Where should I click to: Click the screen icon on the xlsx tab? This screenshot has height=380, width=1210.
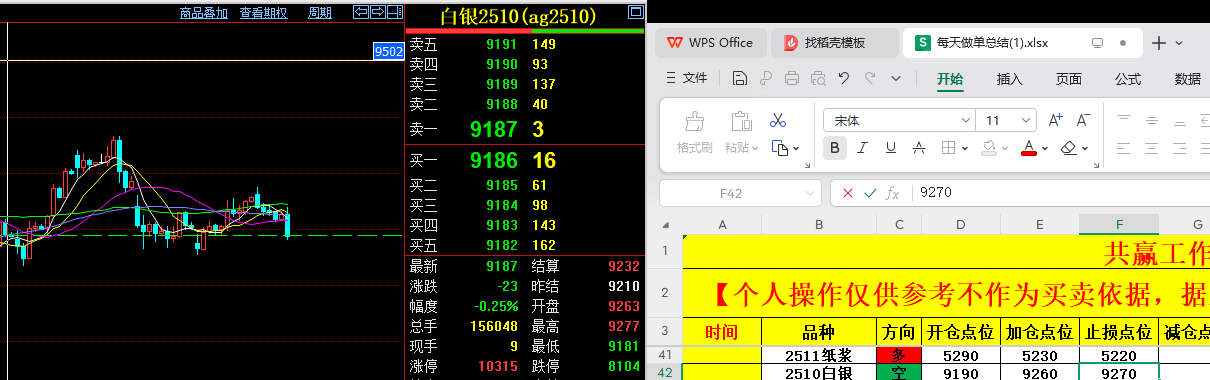pos(1096,43)
